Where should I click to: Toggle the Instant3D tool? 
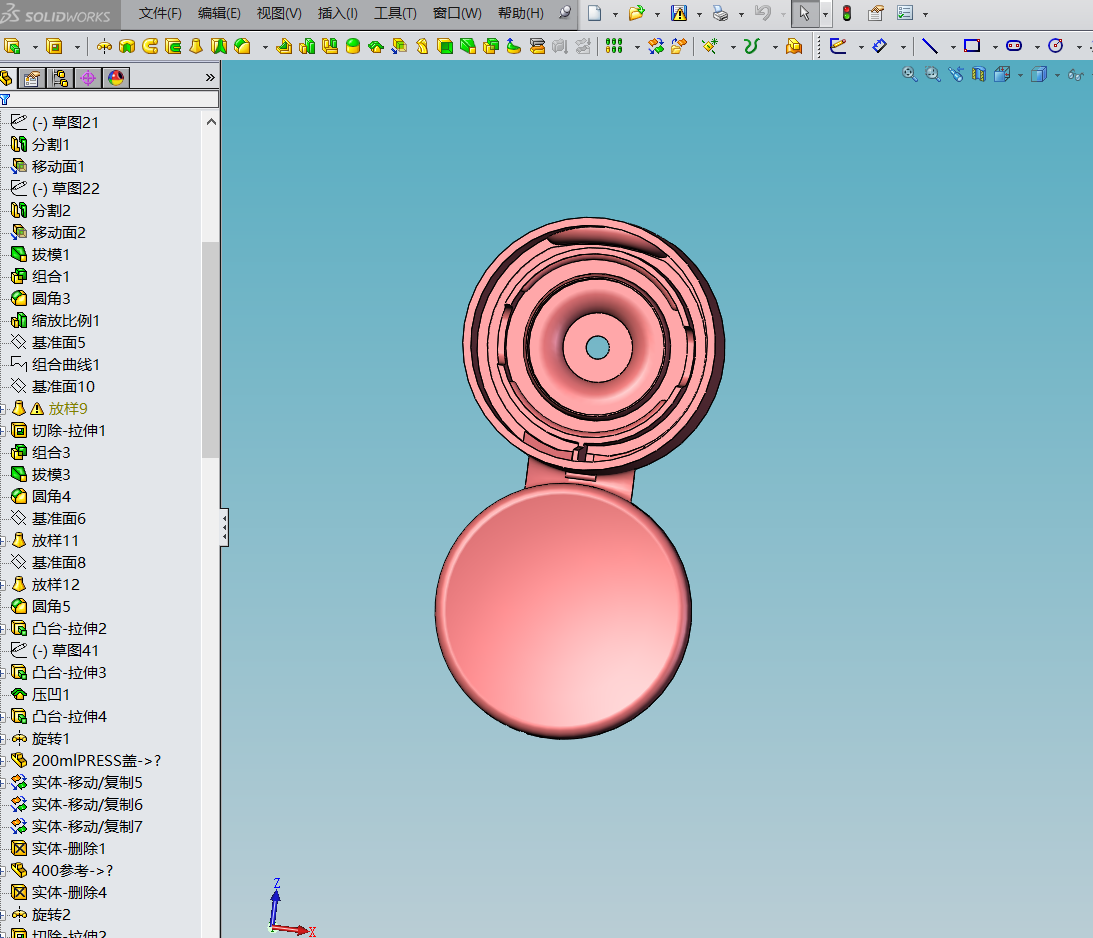pyautogui.click(x=794, y=47)
